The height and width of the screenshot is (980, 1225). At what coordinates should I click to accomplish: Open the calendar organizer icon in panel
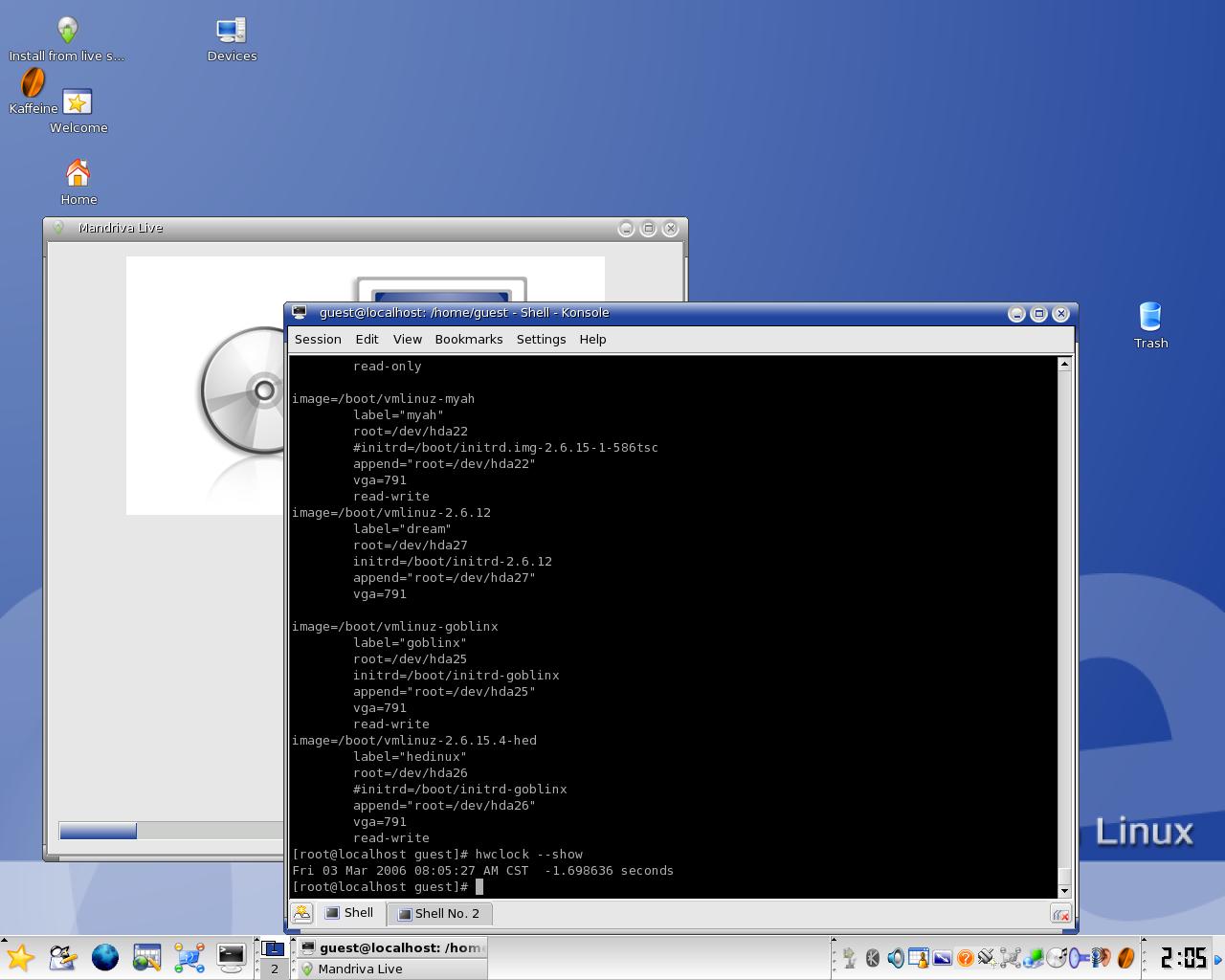[147, 957]
